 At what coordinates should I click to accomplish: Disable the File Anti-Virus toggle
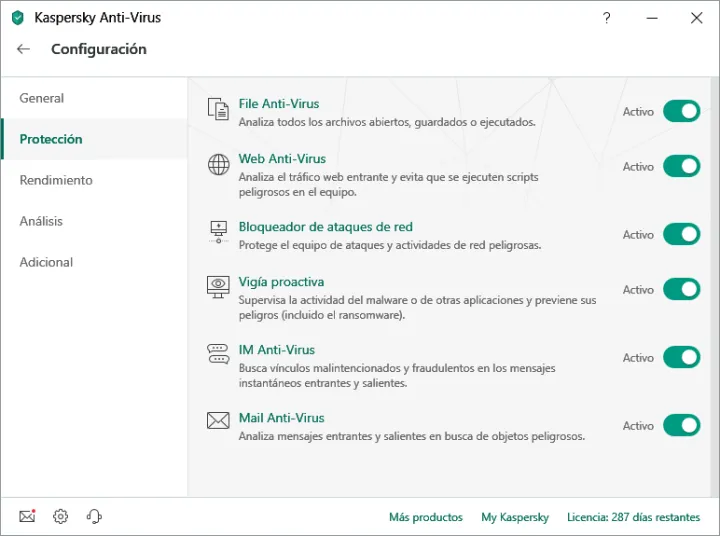pos(681,111)
